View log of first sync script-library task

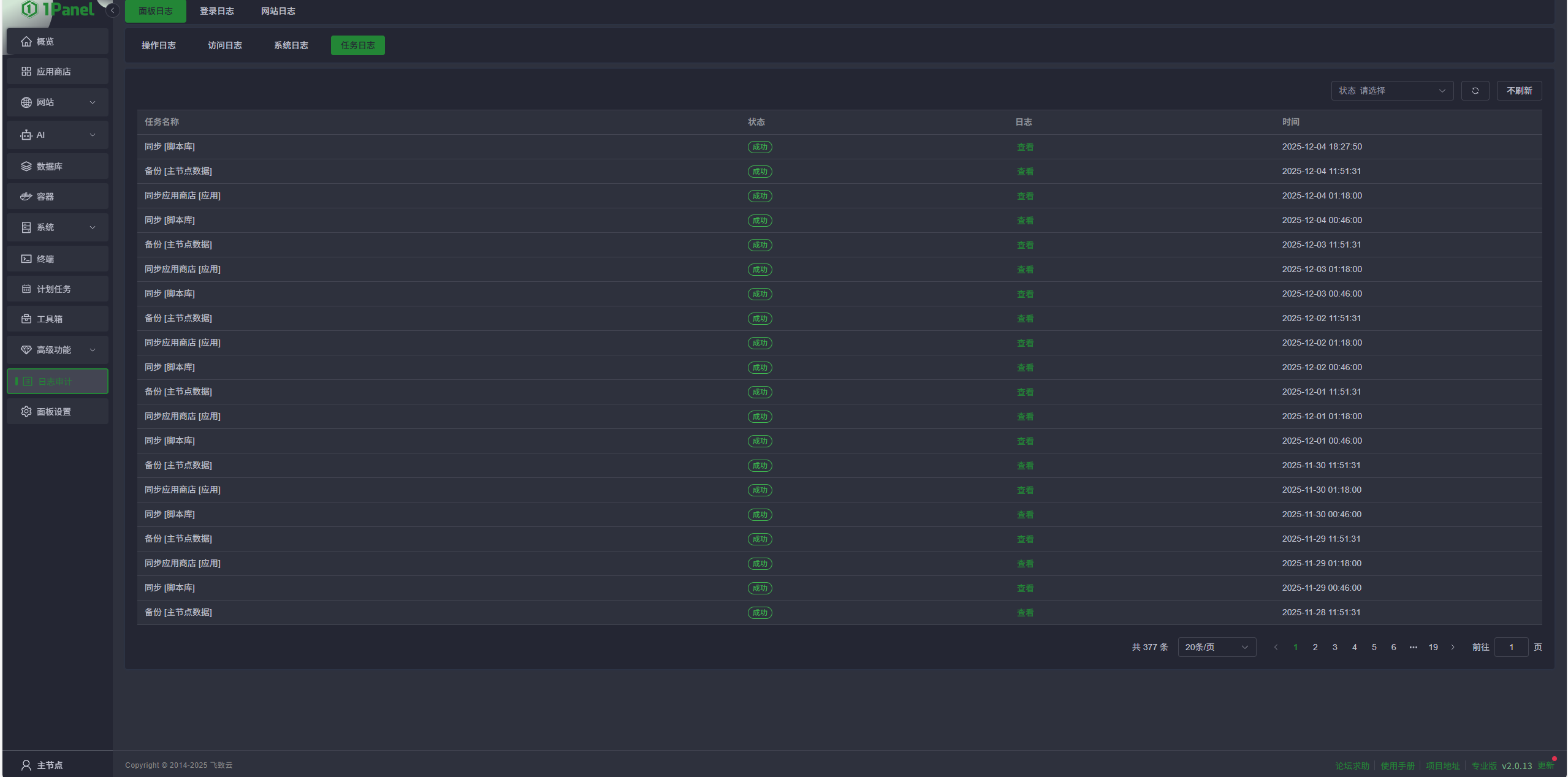pos(1025,147)
